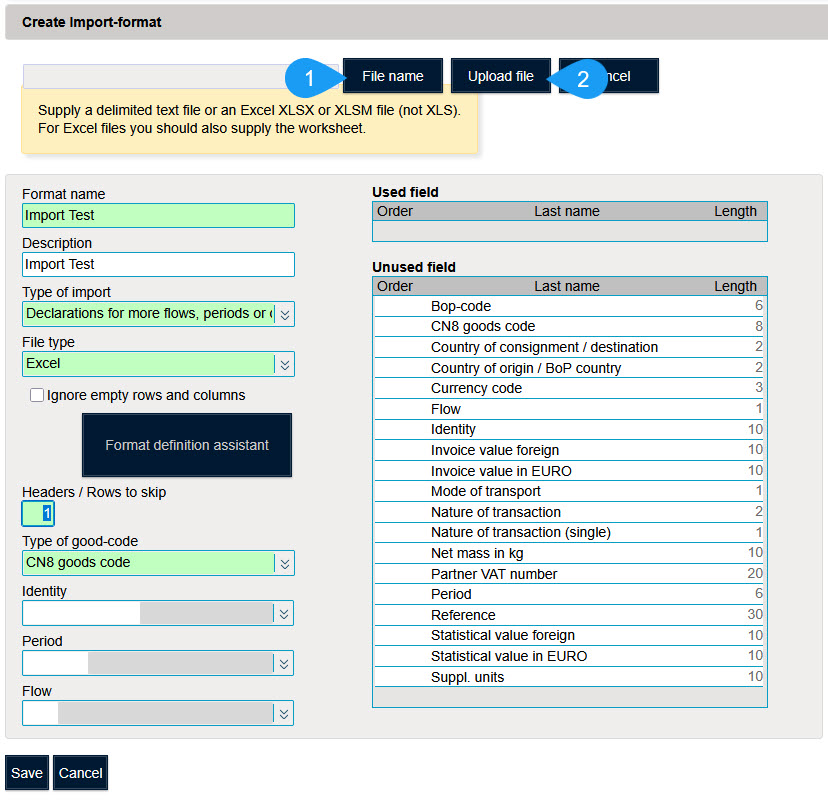Click Cancel at the bottom
This screenshot has height=811, width=828.
pyautogui.click(x=80, y=772)
